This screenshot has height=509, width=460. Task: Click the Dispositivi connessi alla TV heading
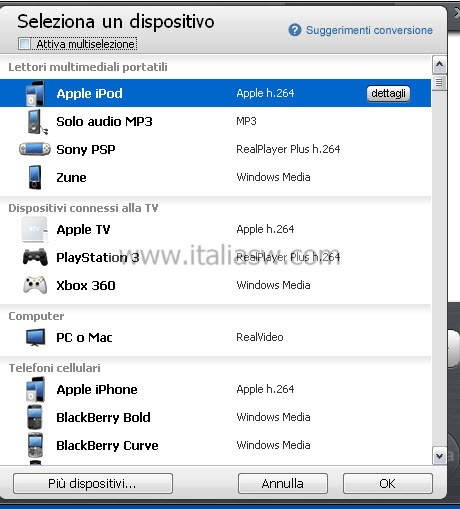pyautogui.click(x=83, y=208)
